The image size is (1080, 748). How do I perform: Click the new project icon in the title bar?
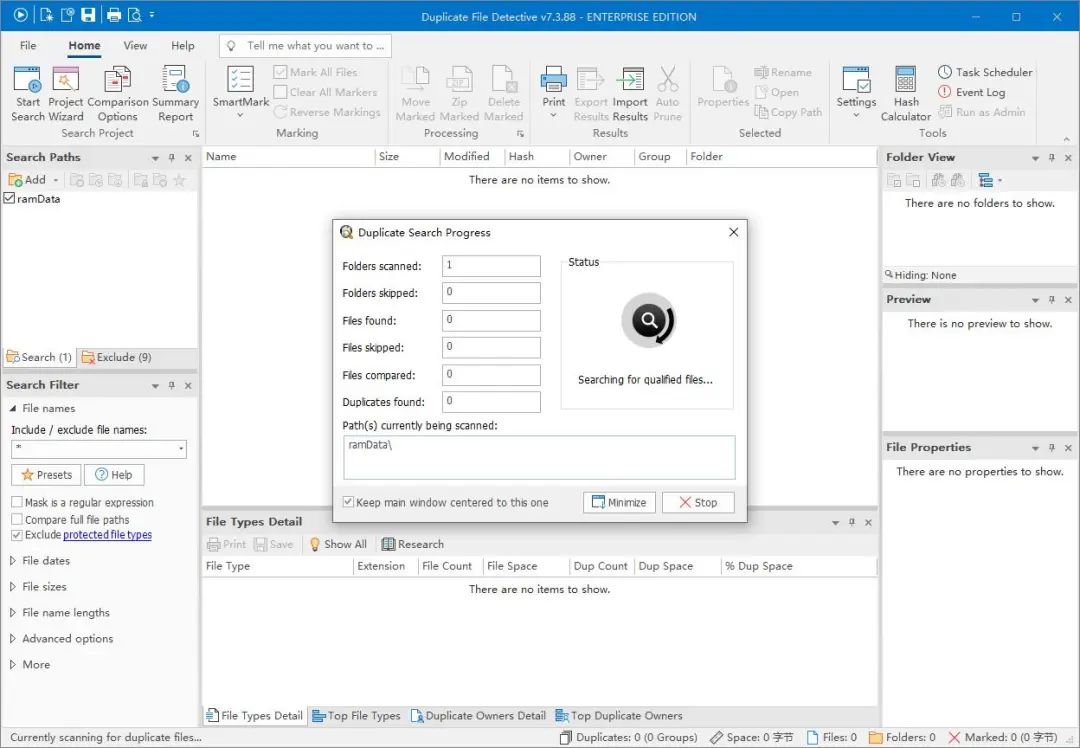pyautogui.click(x=47, y=15)
